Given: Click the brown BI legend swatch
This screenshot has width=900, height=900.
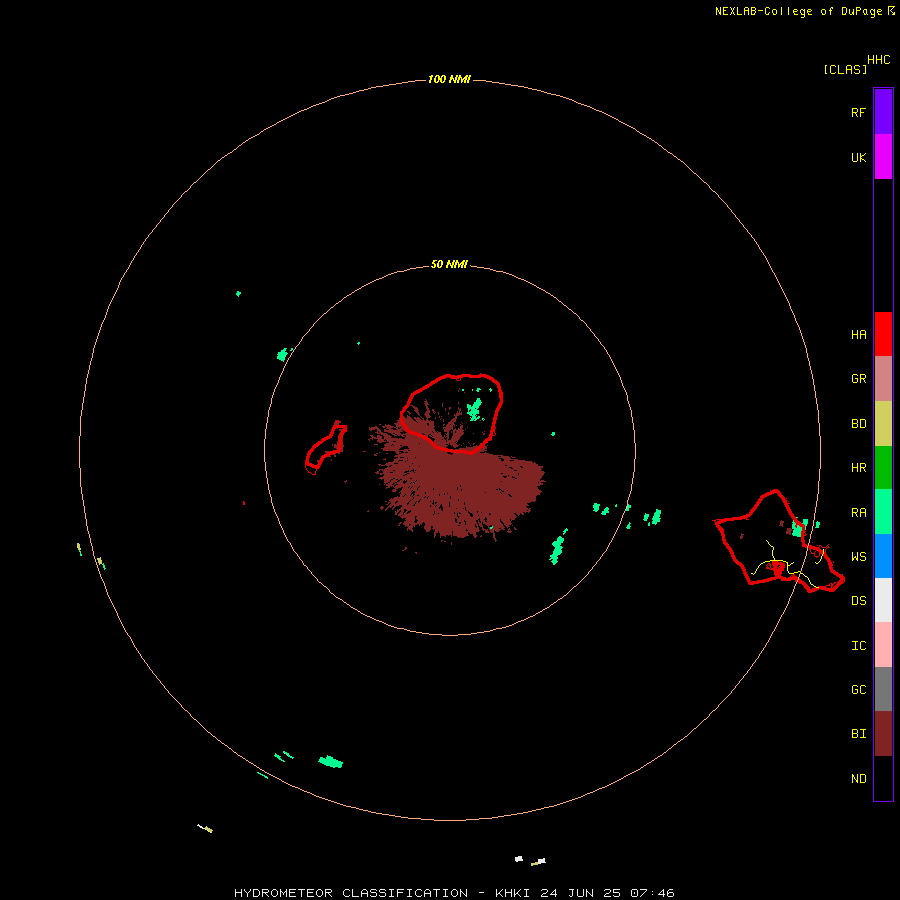Looking at the screenshot, I should [x=883, y=734].
